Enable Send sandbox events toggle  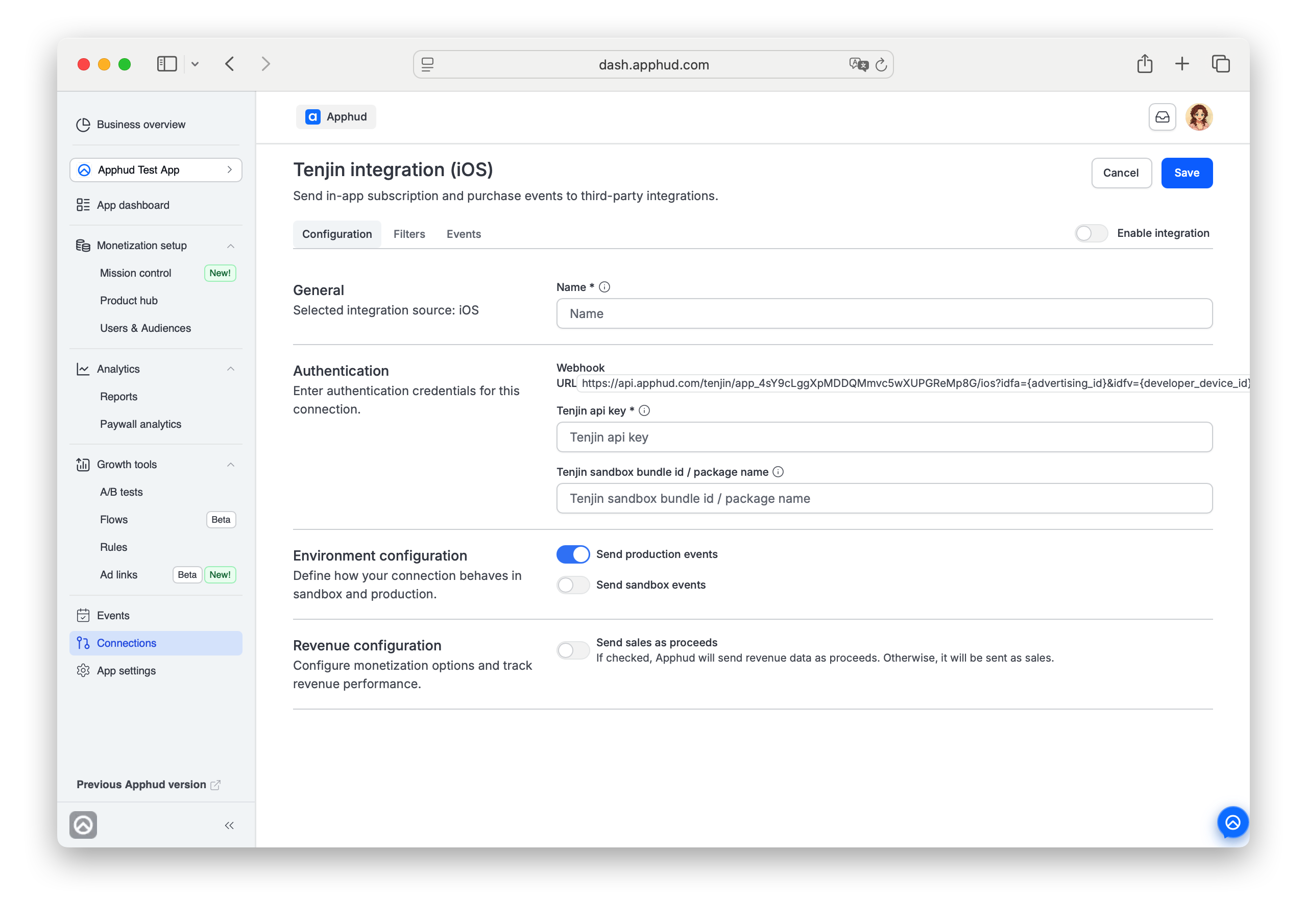click(573, 585)
